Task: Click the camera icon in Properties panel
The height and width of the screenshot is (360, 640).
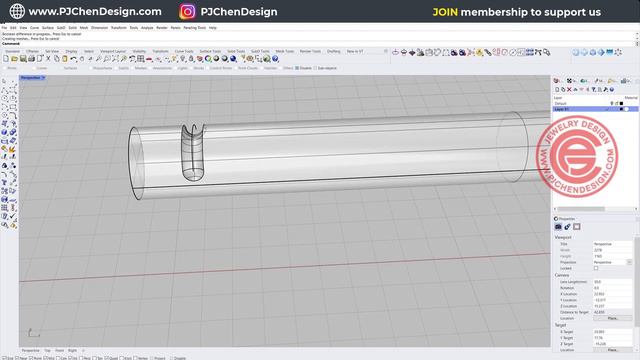Action: coord(558,227)
